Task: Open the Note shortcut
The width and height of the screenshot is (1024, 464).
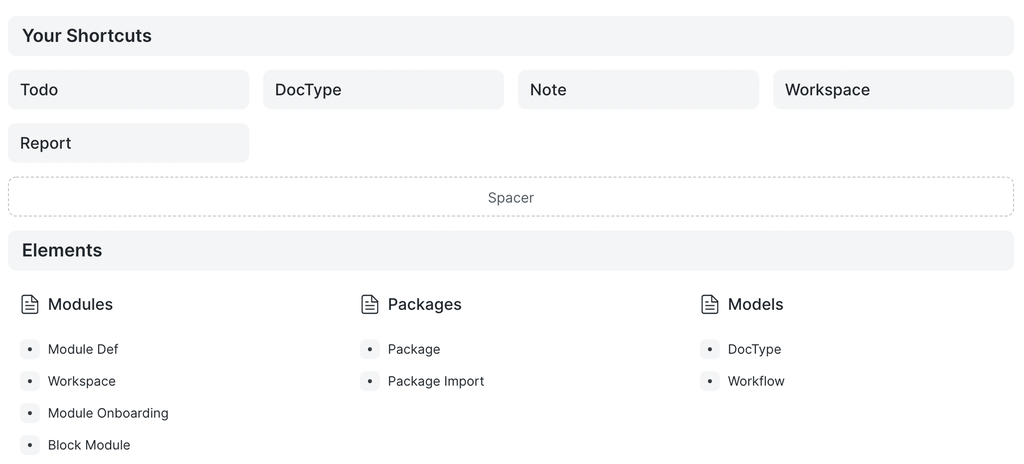Action: click(x=638, y=90)
